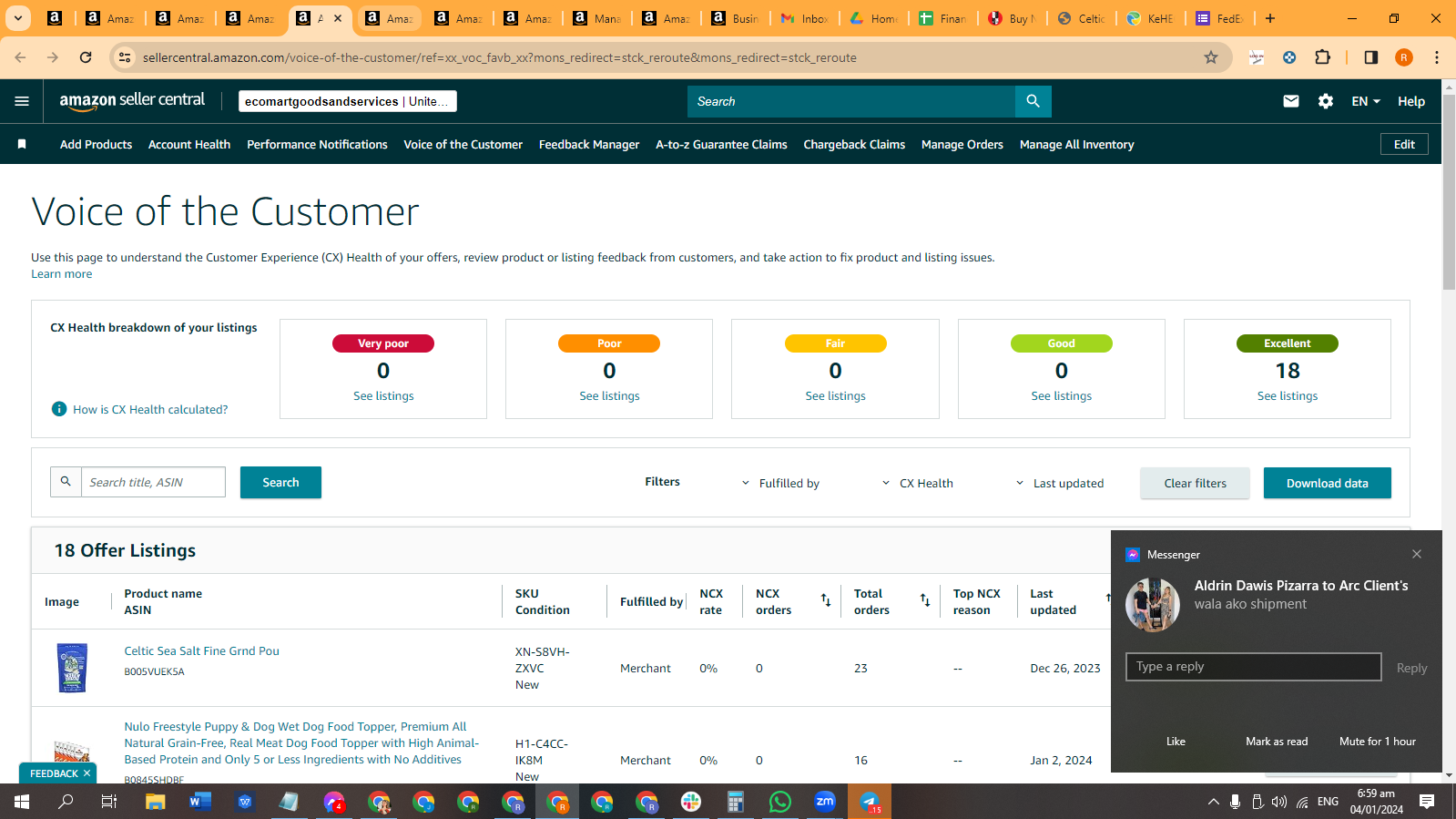
Task: Click Download data button
Action: (1327, 483)
